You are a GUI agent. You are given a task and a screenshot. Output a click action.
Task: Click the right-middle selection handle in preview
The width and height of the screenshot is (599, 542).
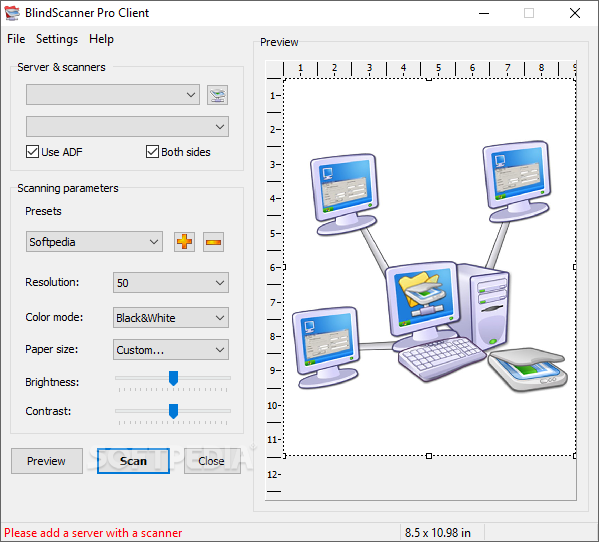[575, 267]
